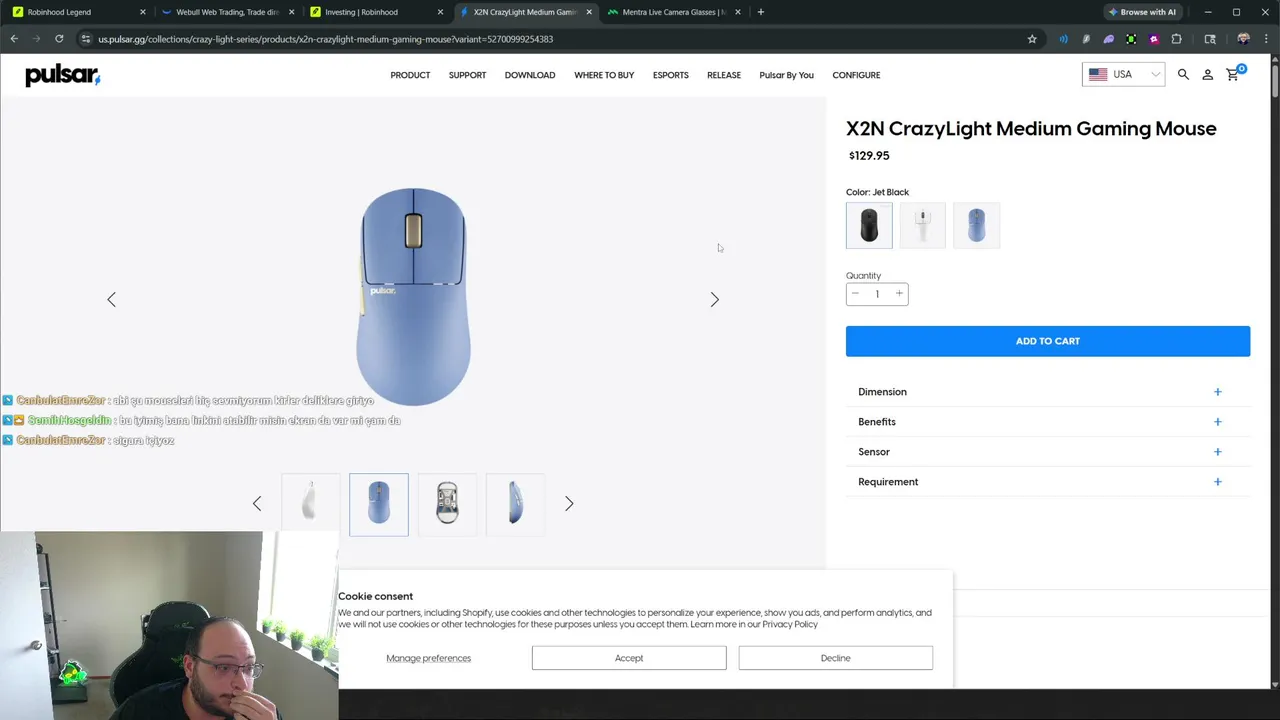This screenshot has height=720, width=1280.
Task: Open the RELEASE menu
Action: [x=724, y=75]
